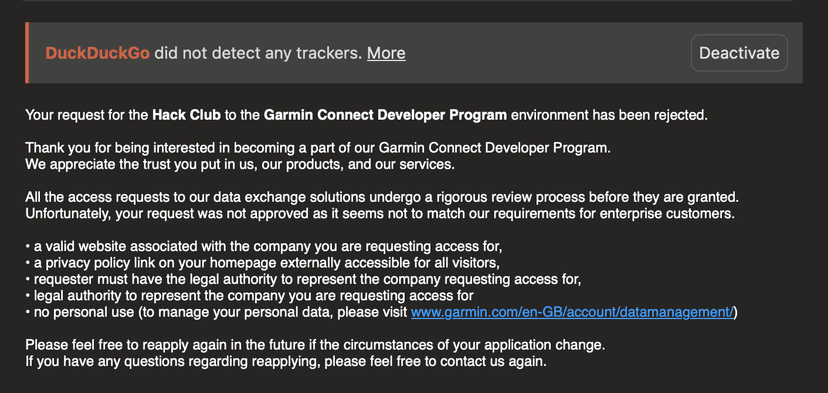Click the "If you have any questions" sentence

pos(286,362)
